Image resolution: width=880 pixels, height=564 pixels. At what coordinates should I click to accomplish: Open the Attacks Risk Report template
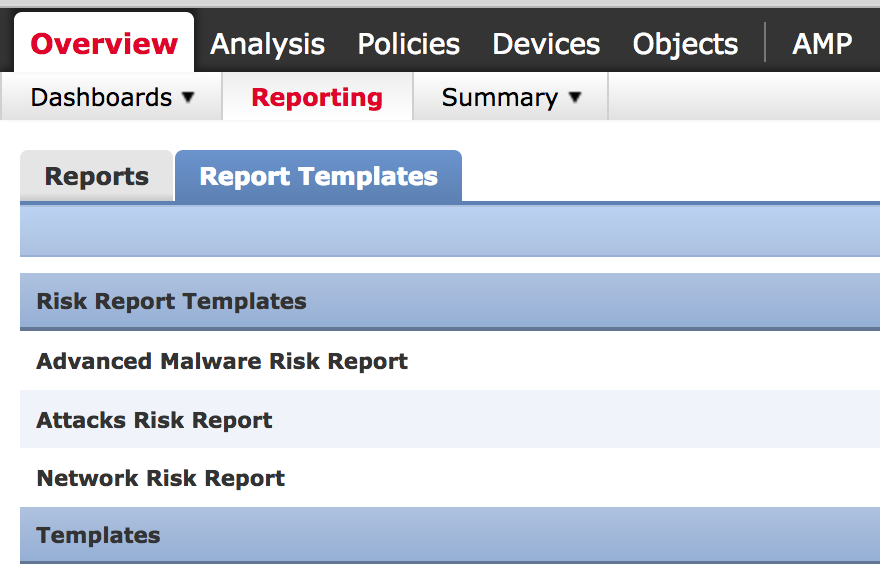point(154,420)
